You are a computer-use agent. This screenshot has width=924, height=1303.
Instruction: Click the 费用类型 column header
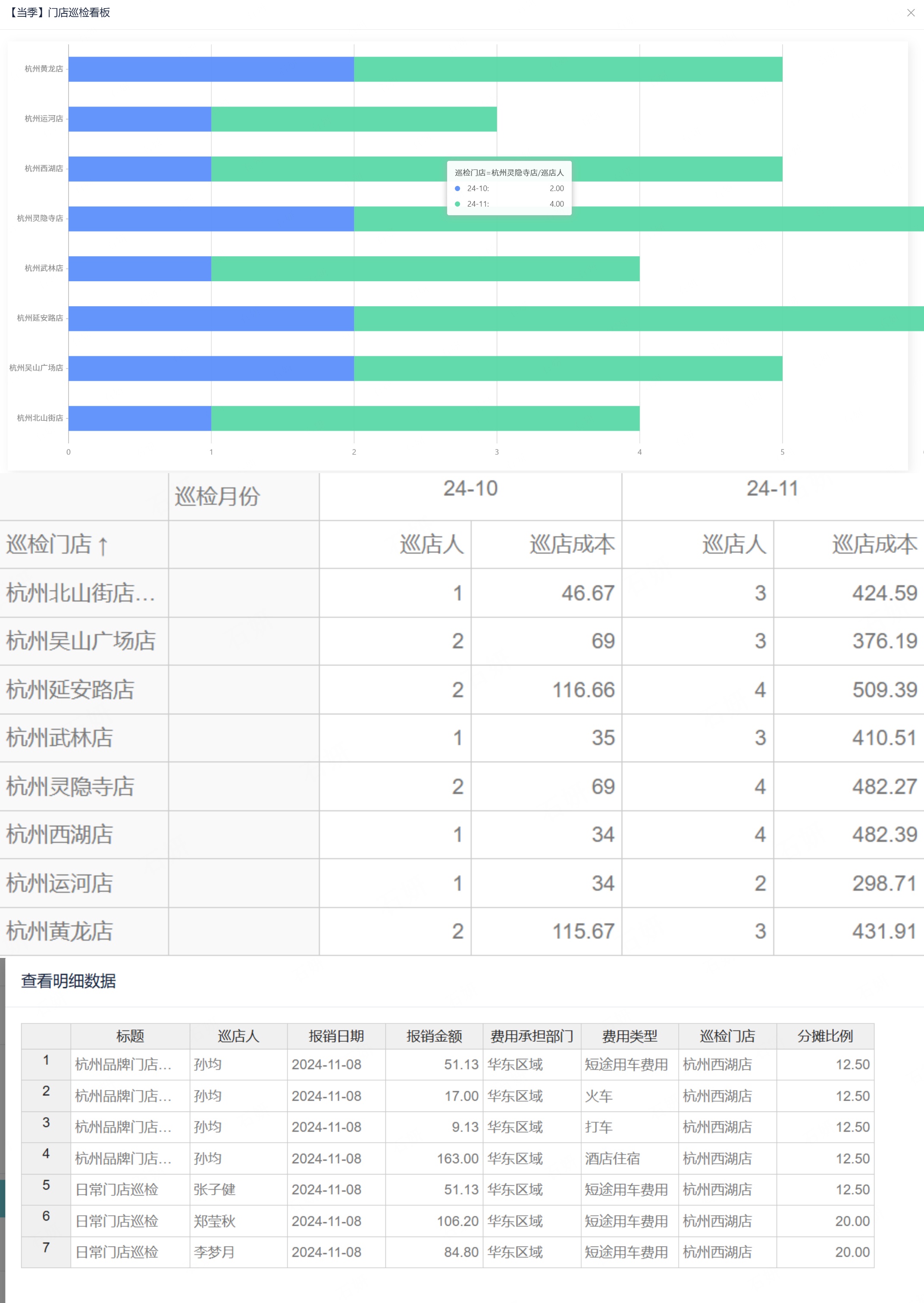click(x=630, y=1036)
